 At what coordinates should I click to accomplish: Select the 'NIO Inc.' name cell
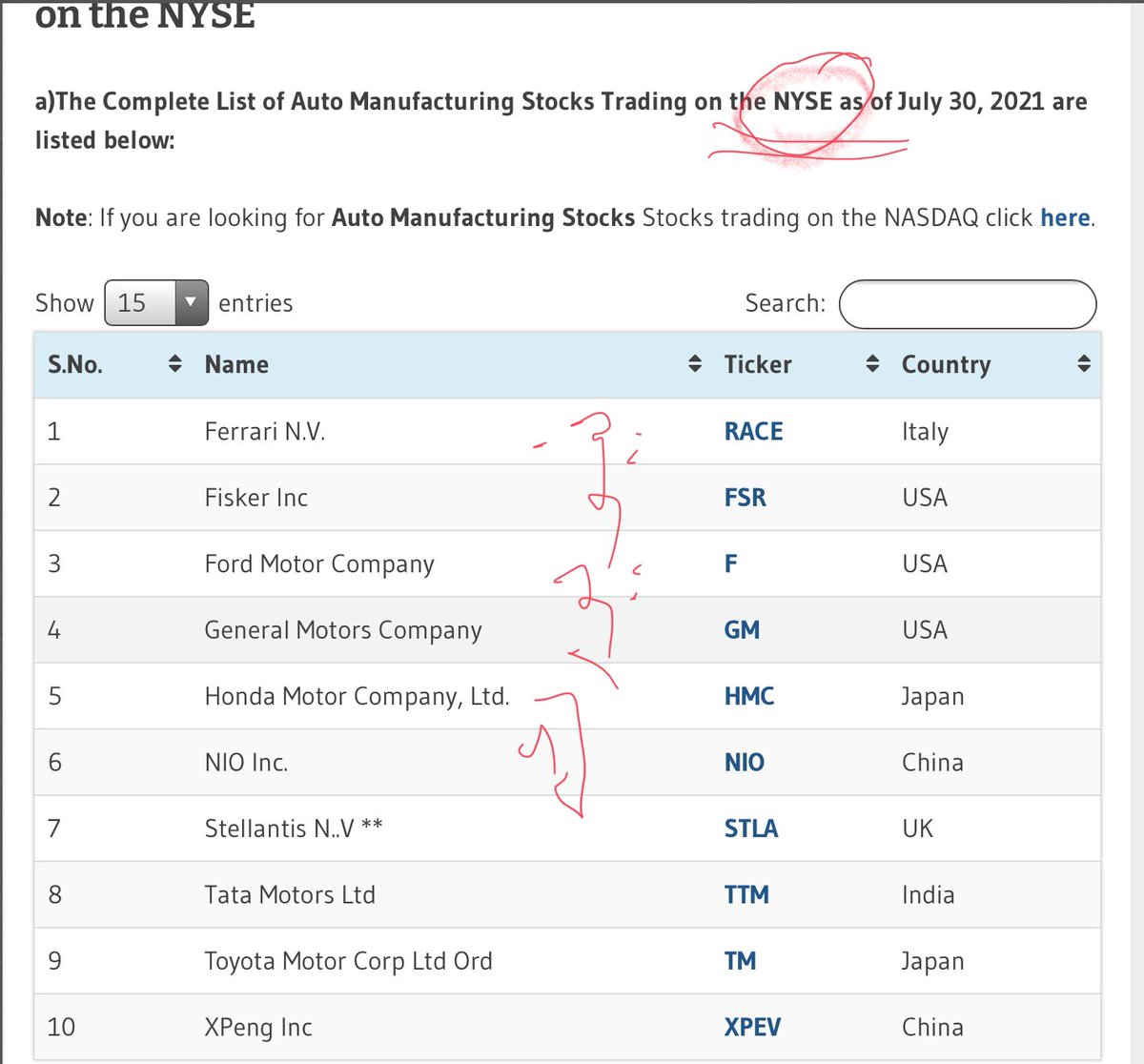pos(246,763)
